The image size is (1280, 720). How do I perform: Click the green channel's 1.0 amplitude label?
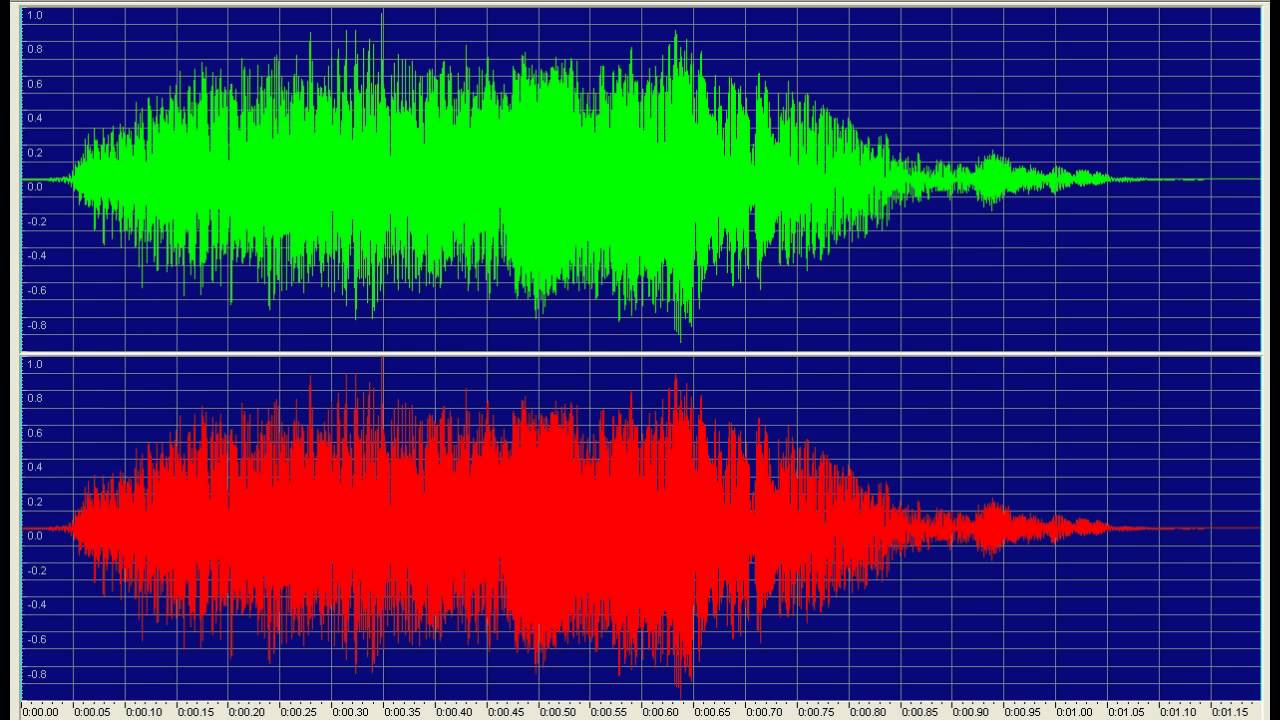pyautogui.click(x=34, y=15)
